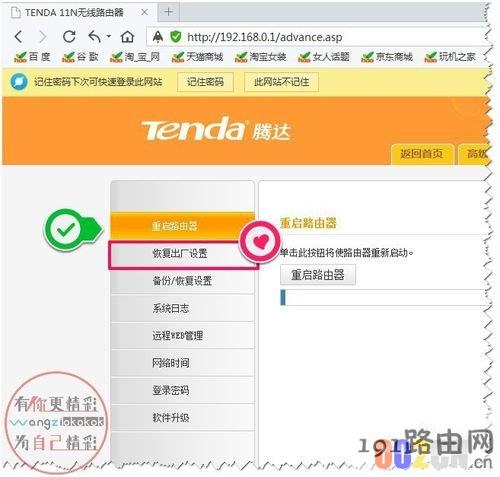Select 备份/恢复设置 menu item

(182, 281)
